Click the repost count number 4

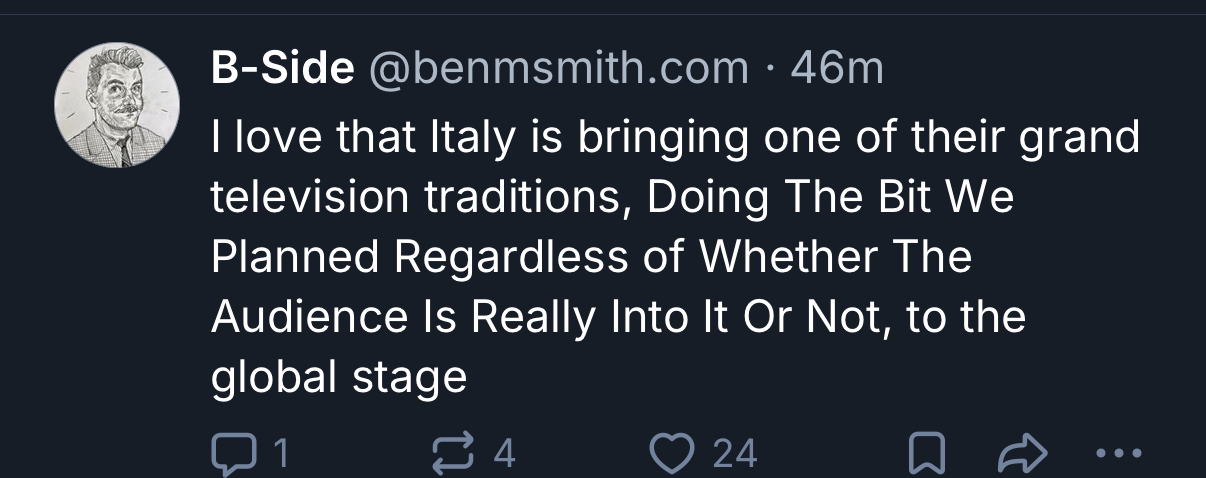505,455
